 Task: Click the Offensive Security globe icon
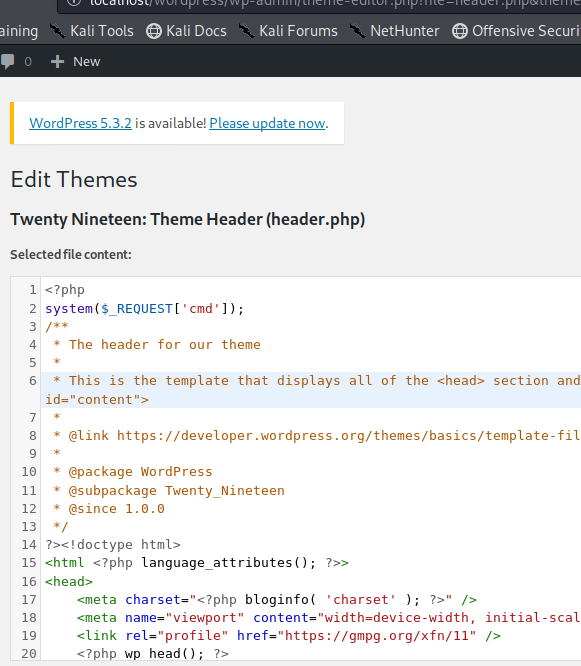pyautogui.click(x=460, y=31)
